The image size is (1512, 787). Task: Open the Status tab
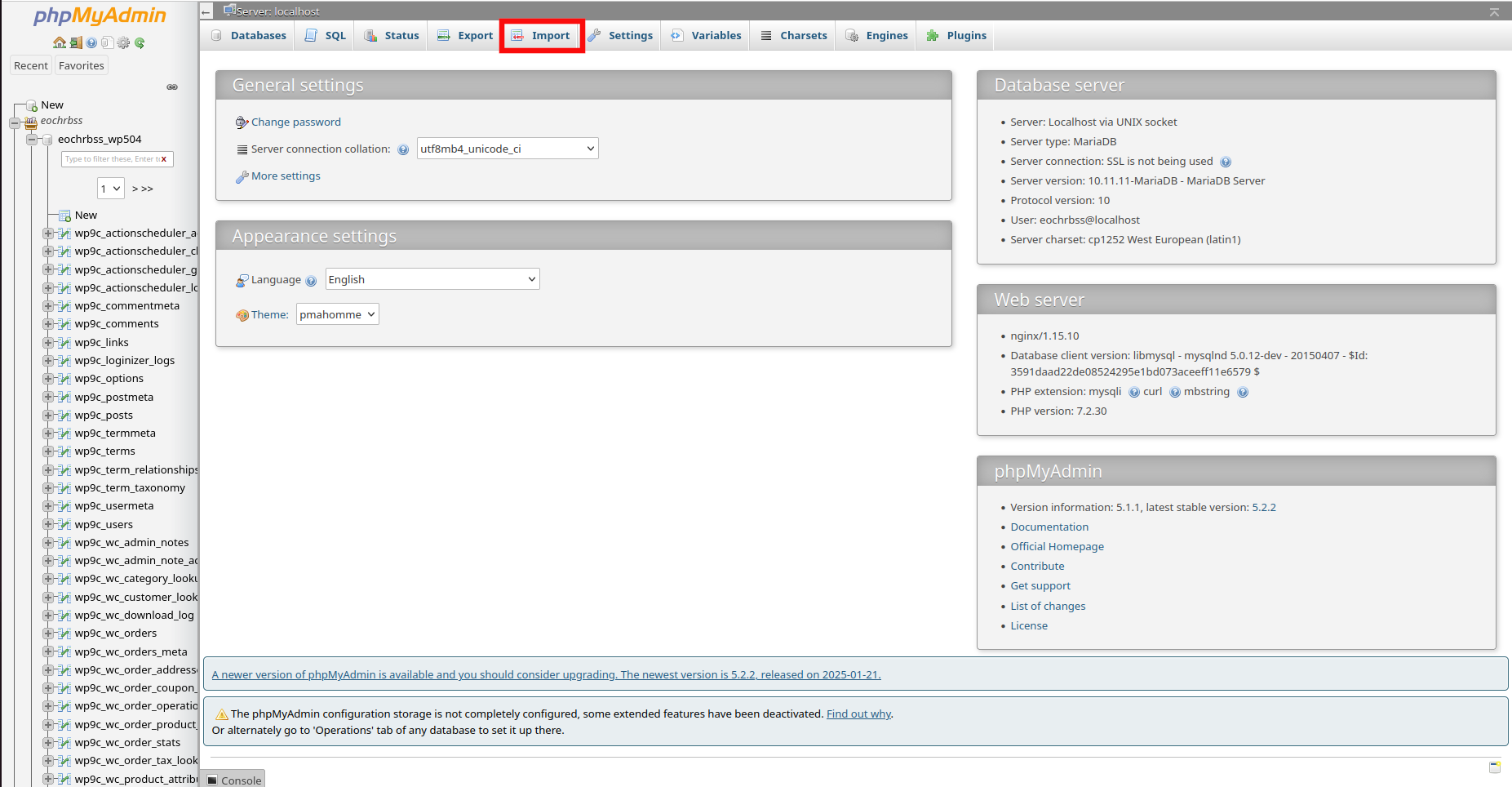click(392, 36)
